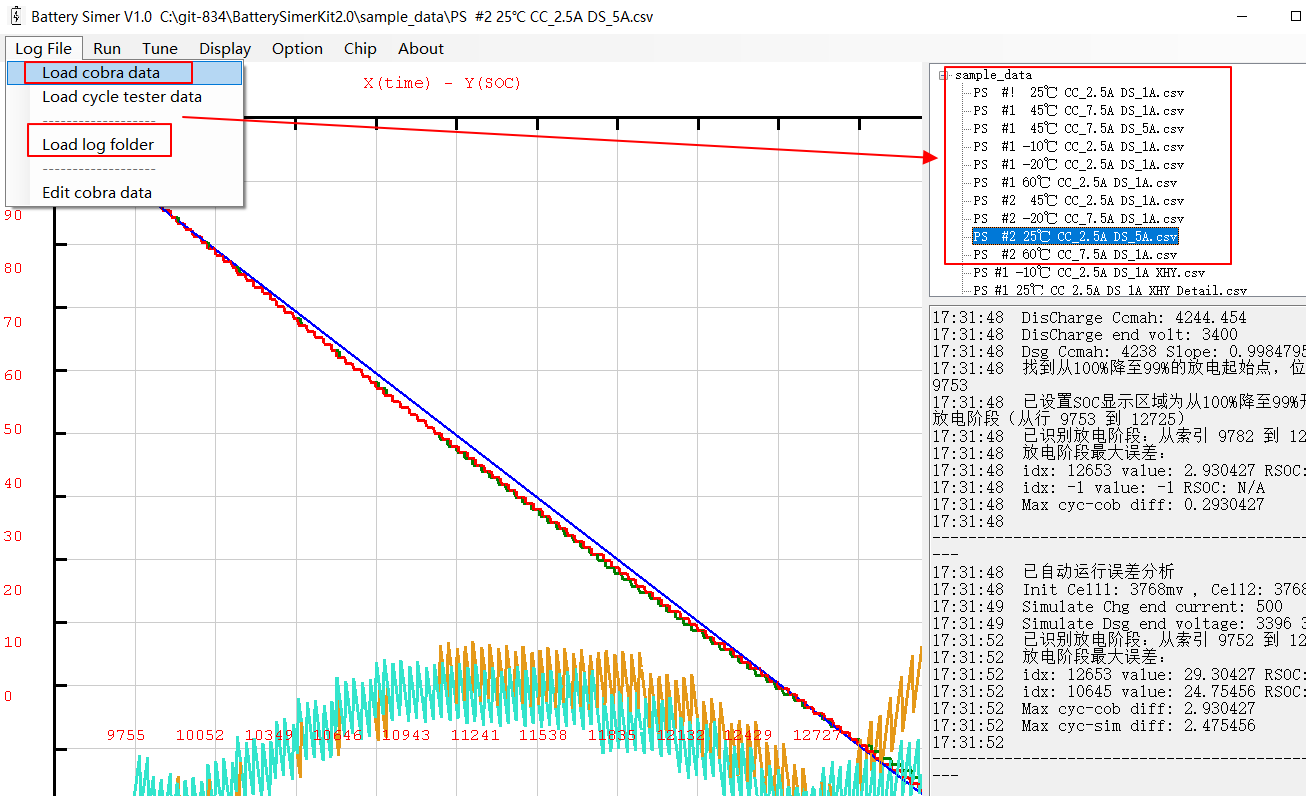Click the chart title X(time) - Y(SOC)
1306x796 pixels.
442,83
